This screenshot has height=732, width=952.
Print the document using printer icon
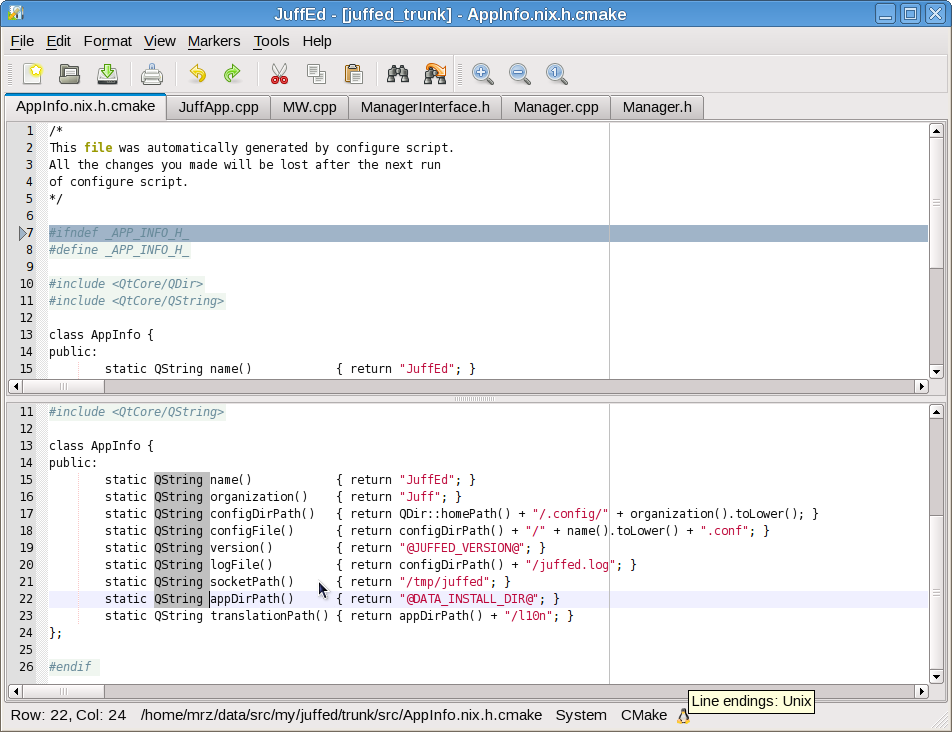coord(152,74)
